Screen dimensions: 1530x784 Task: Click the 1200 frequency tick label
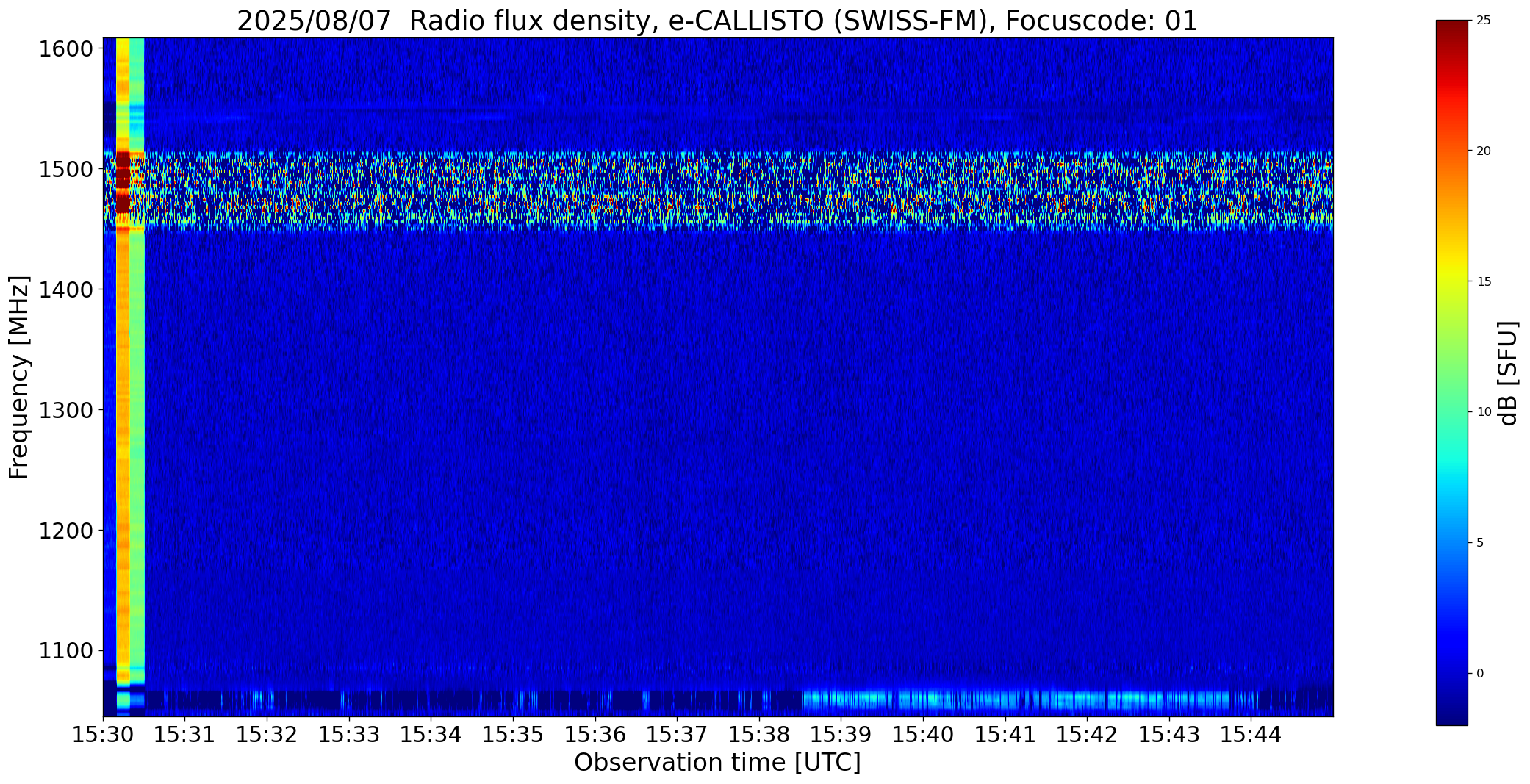(x=65, y=531)
